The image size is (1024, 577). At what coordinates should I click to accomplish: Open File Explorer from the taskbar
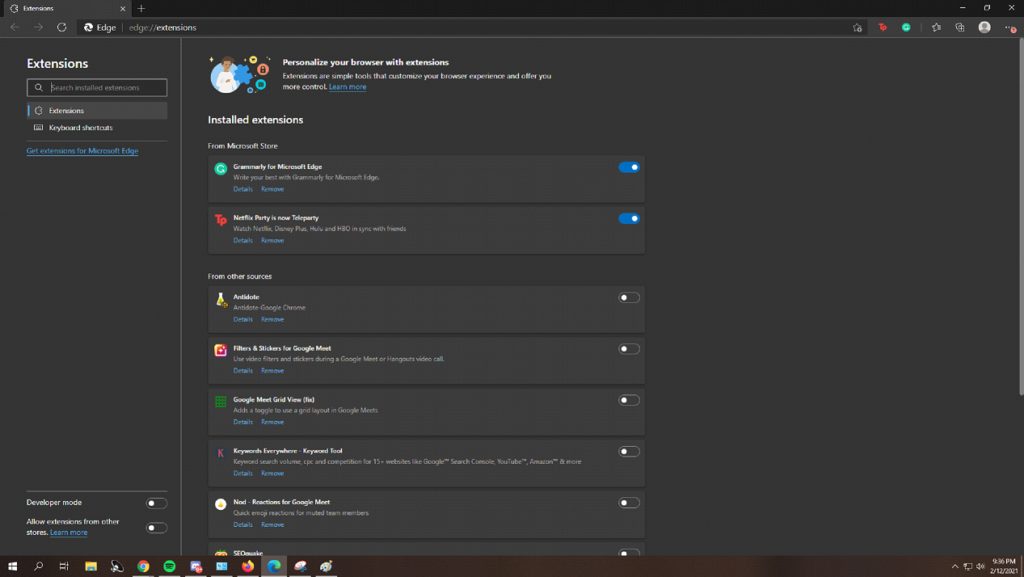pos(91,567)
